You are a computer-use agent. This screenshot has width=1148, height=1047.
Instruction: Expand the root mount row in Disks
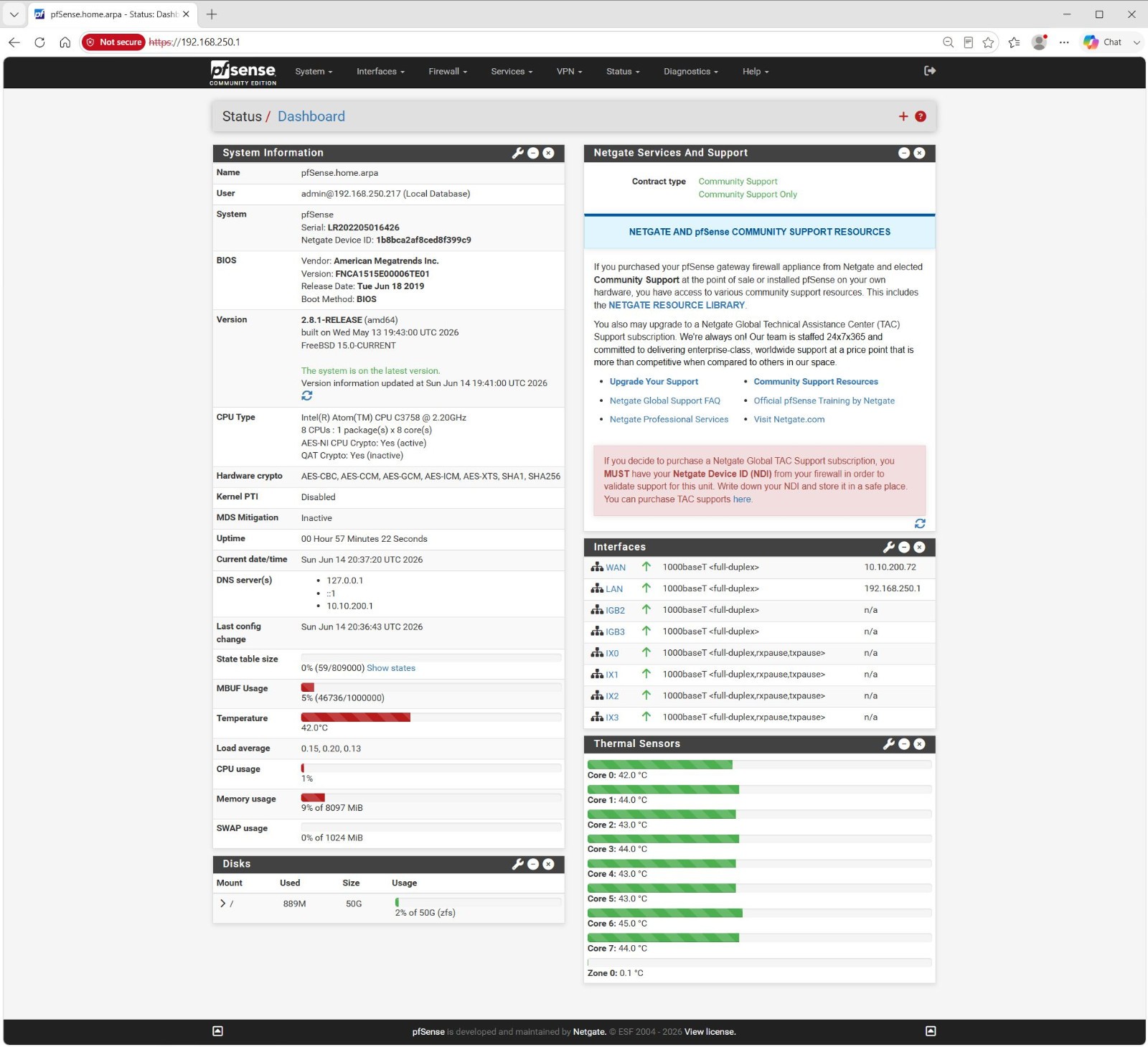[222, 903]
